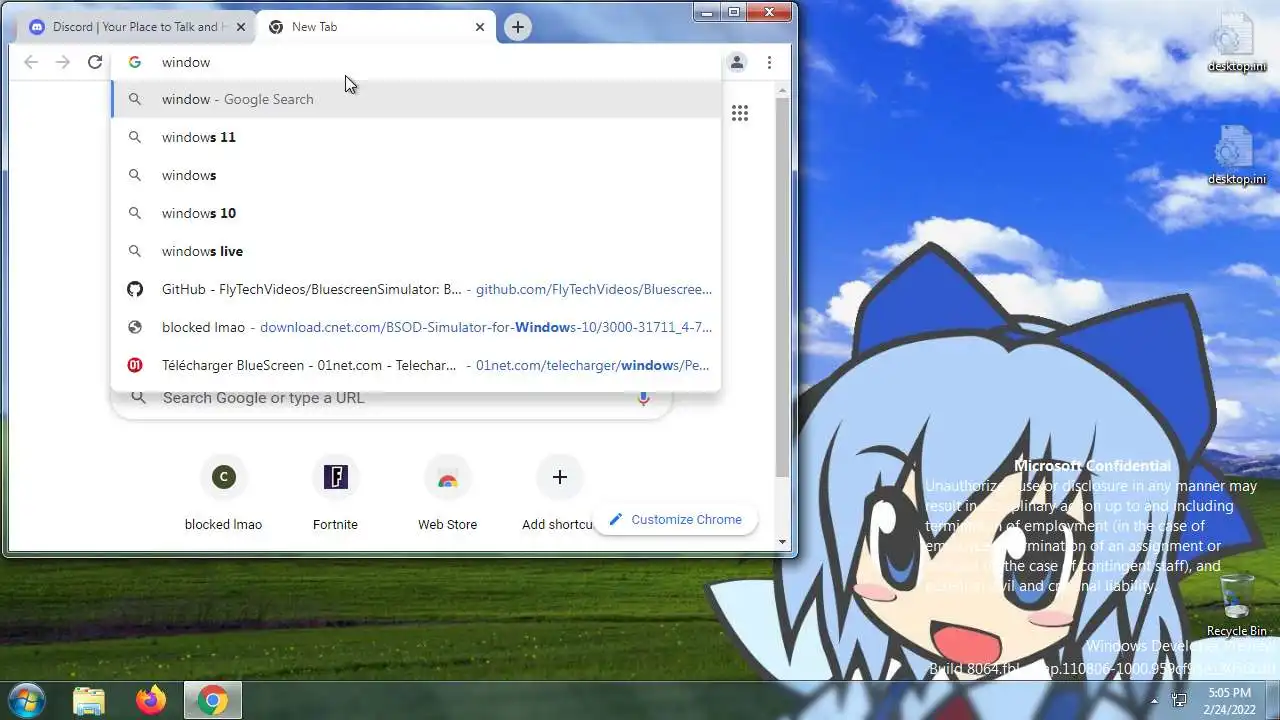Open 'Télécharger BlueScreen' 01net suggestion
Viewport: 1280px width, 720px height.
pos(416,365)
